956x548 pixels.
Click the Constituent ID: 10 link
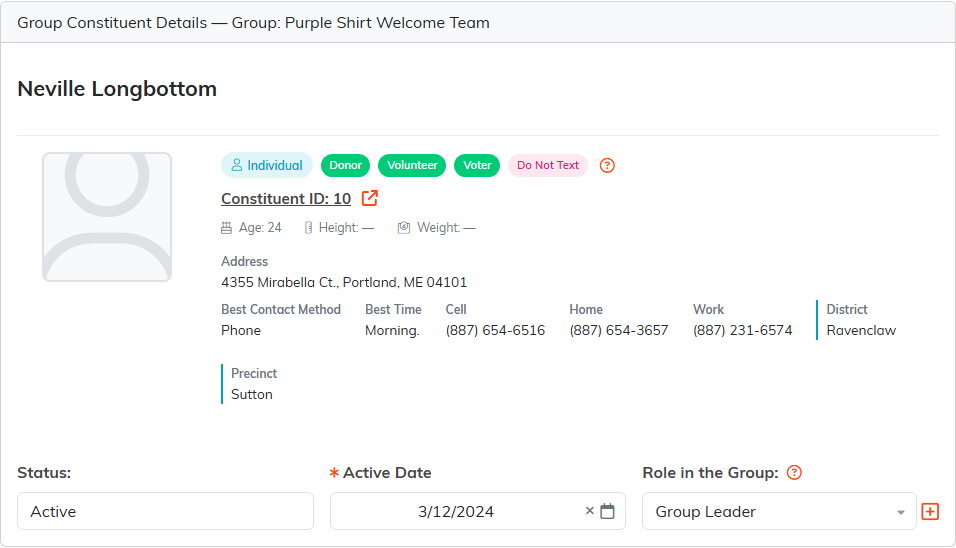tap(286, 199)
